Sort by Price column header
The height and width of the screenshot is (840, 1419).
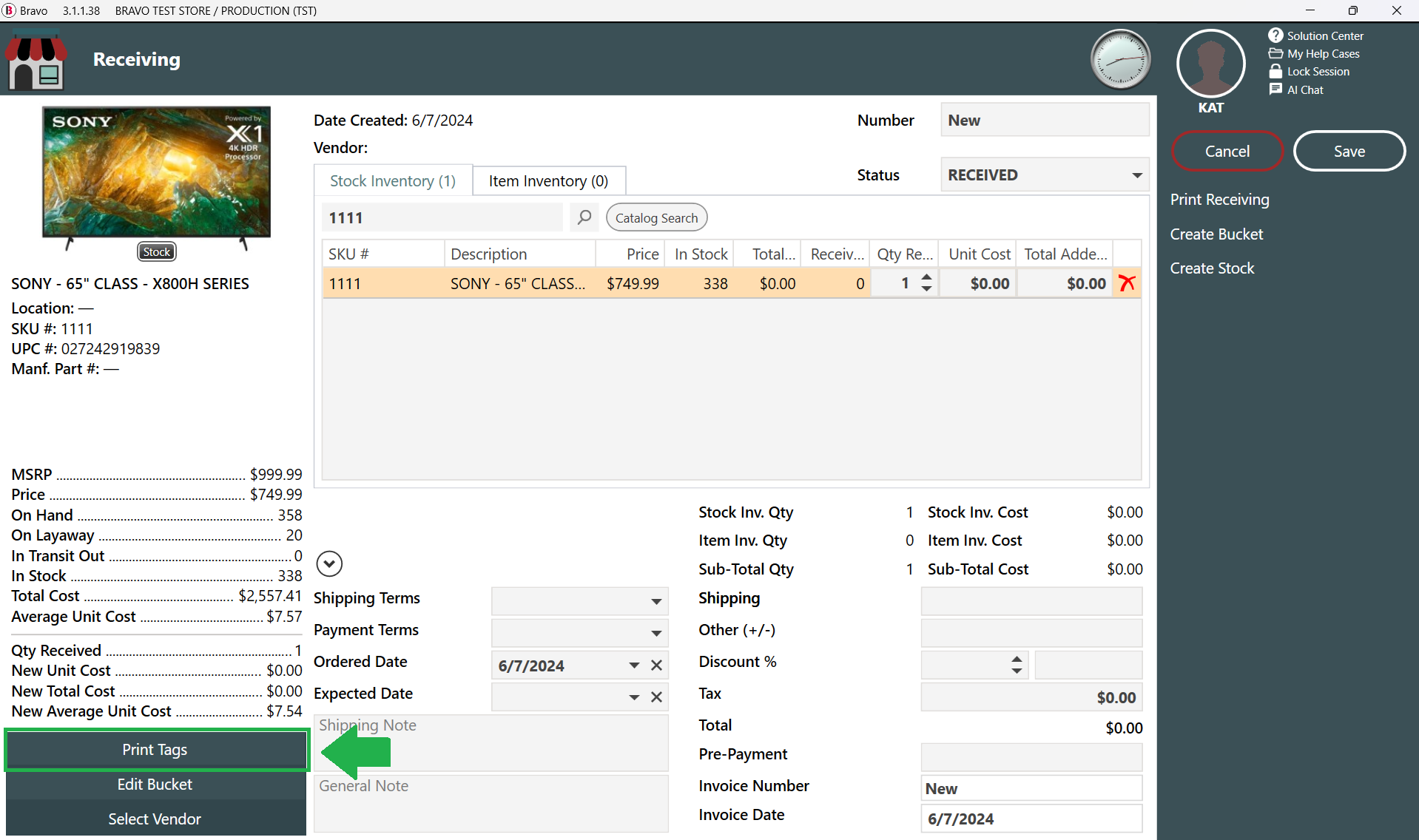pos(632,254)
